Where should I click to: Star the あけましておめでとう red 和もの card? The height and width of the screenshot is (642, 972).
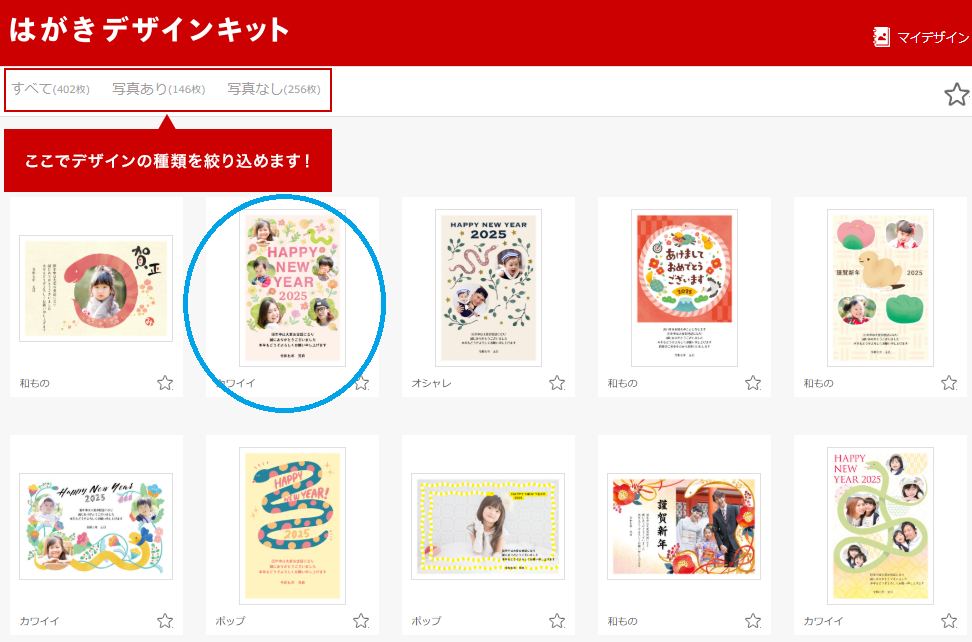753,383
